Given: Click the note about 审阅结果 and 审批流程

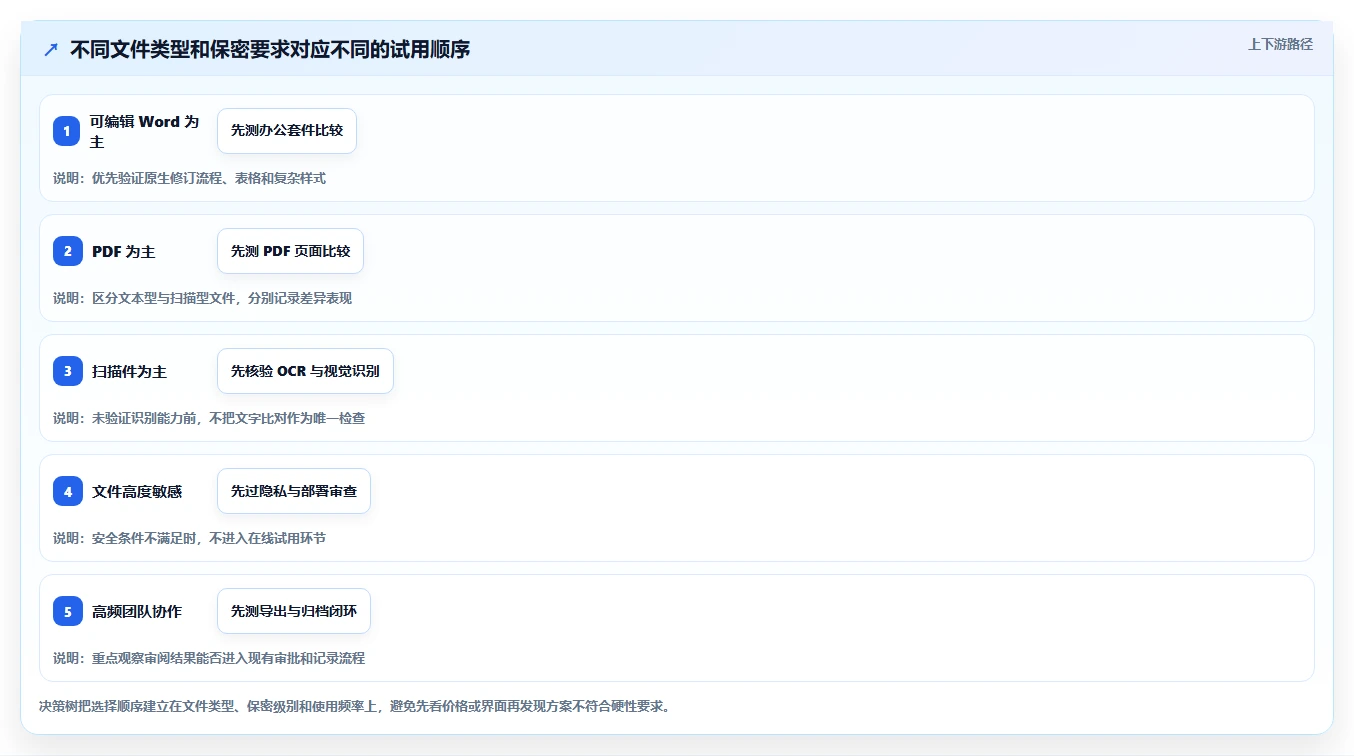Looking at the screenshot, I should (x=209, y=658).
